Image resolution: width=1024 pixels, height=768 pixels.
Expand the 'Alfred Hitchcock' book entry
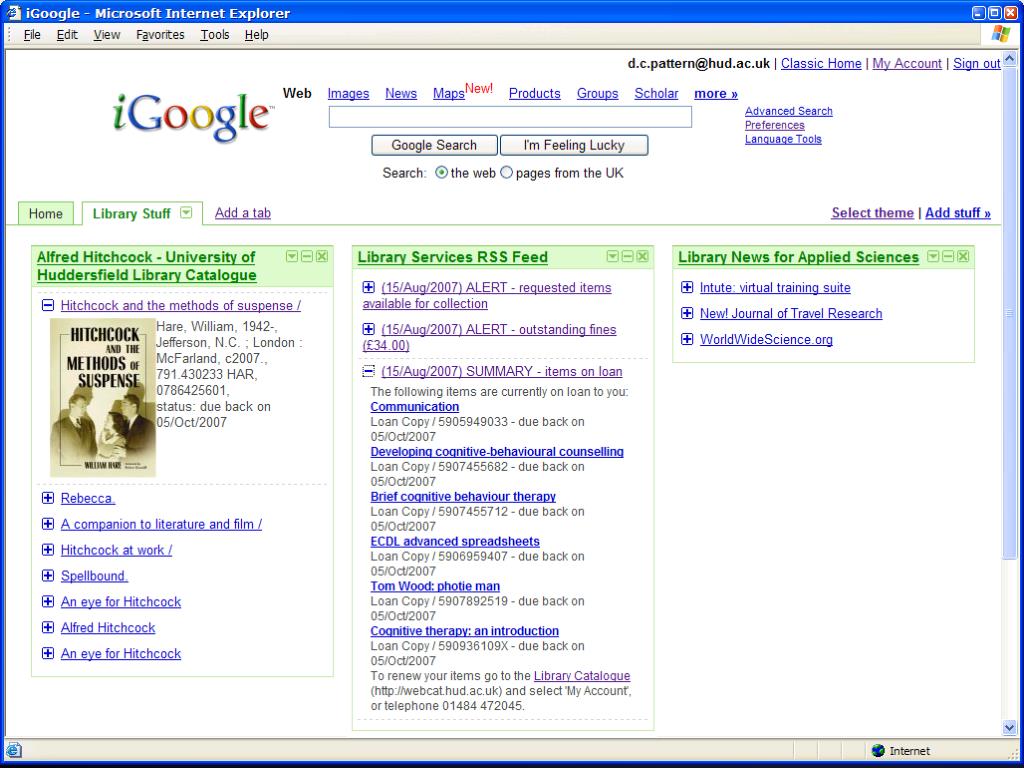pyautogui.click(x=48, y=628)
